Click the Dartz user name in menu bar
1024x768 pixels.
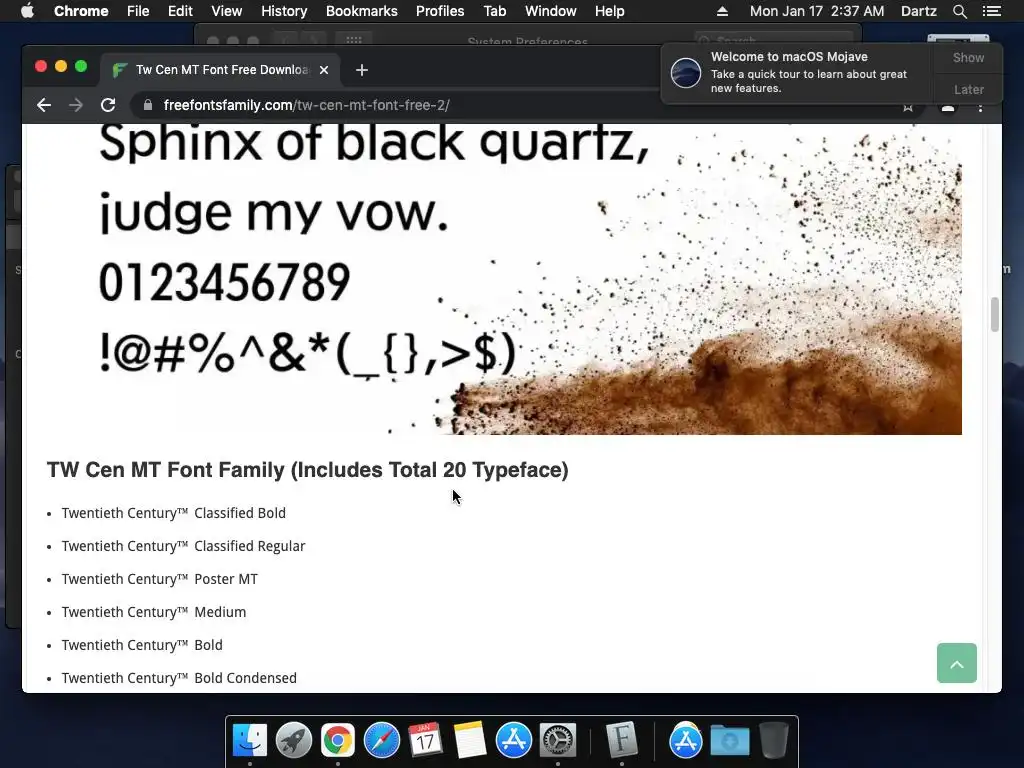(919, 11)
